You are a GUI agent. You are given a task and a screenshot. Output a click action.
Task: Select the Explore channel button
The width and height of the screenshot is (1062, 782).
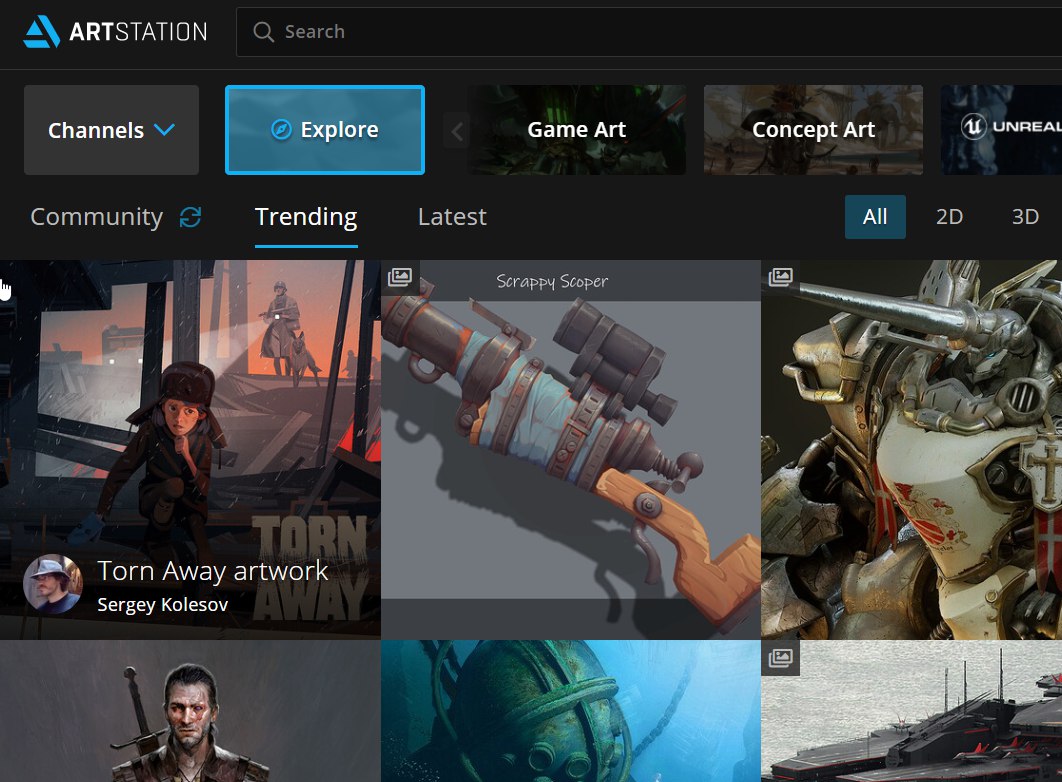pyautogui.click(x=325, y=130)
